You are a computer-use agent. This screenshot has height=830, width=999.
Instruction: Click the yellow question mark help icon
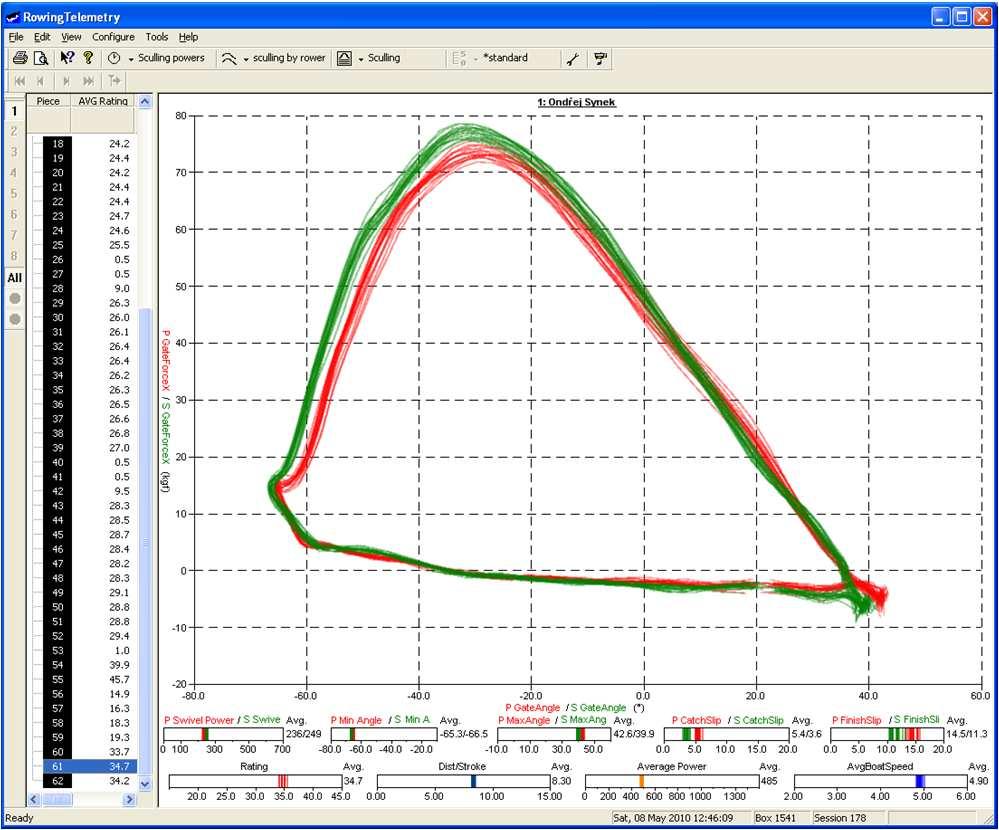(88, 58)
